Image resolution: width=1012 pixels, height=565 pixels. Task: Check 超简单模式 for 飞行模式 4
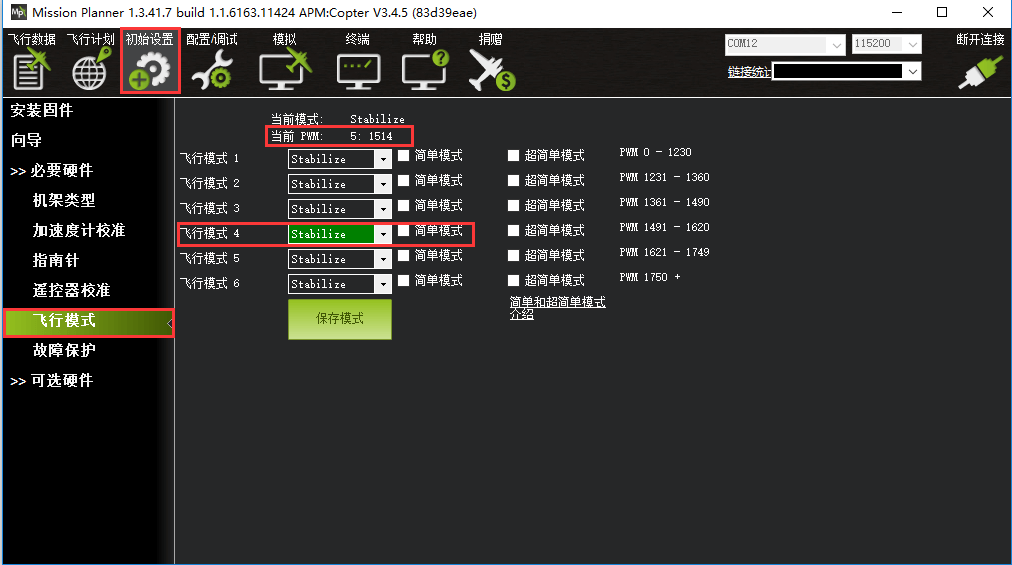pos(514,231)
